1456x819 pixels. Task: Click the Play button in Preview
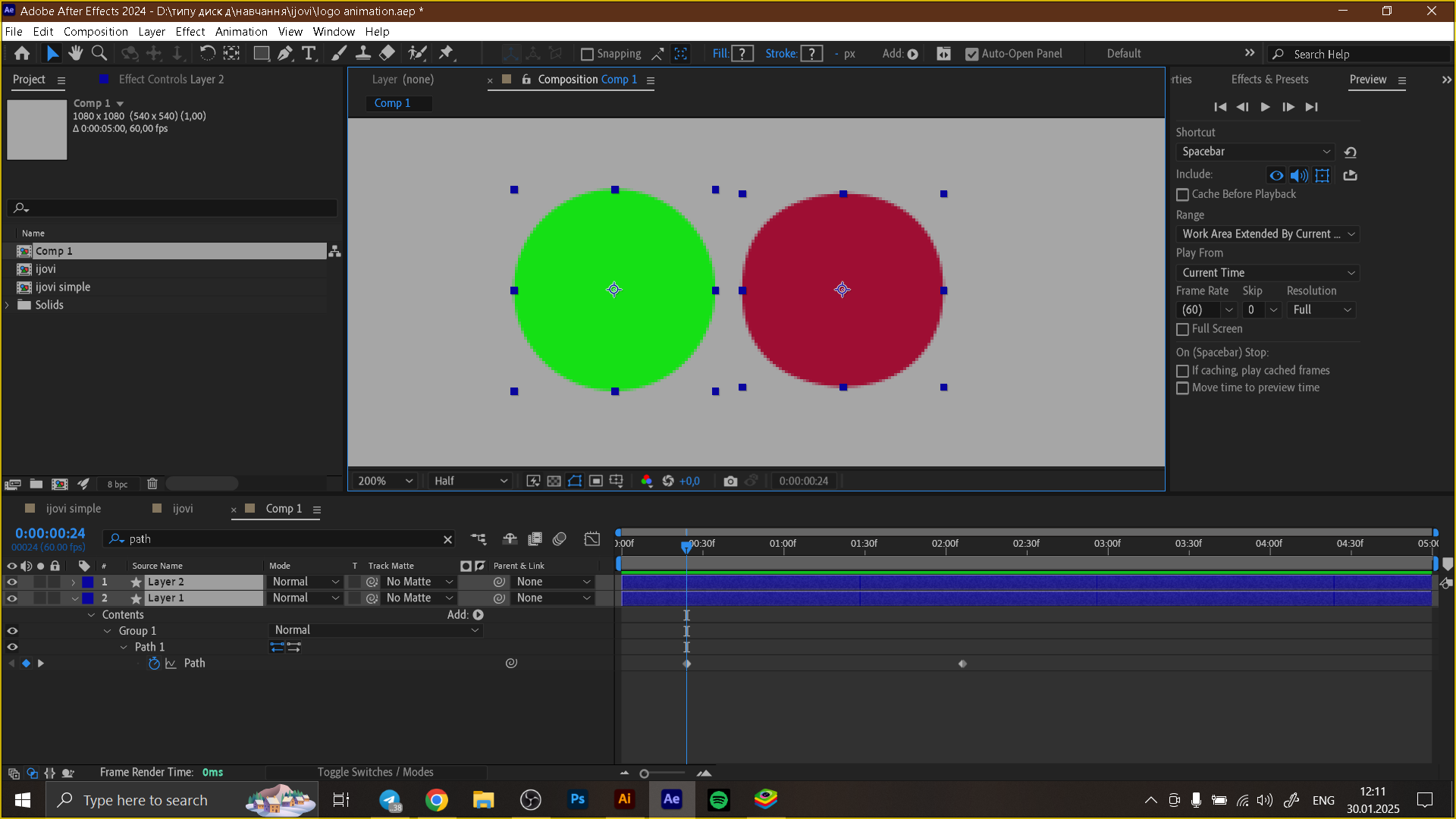coord(1265,107)
